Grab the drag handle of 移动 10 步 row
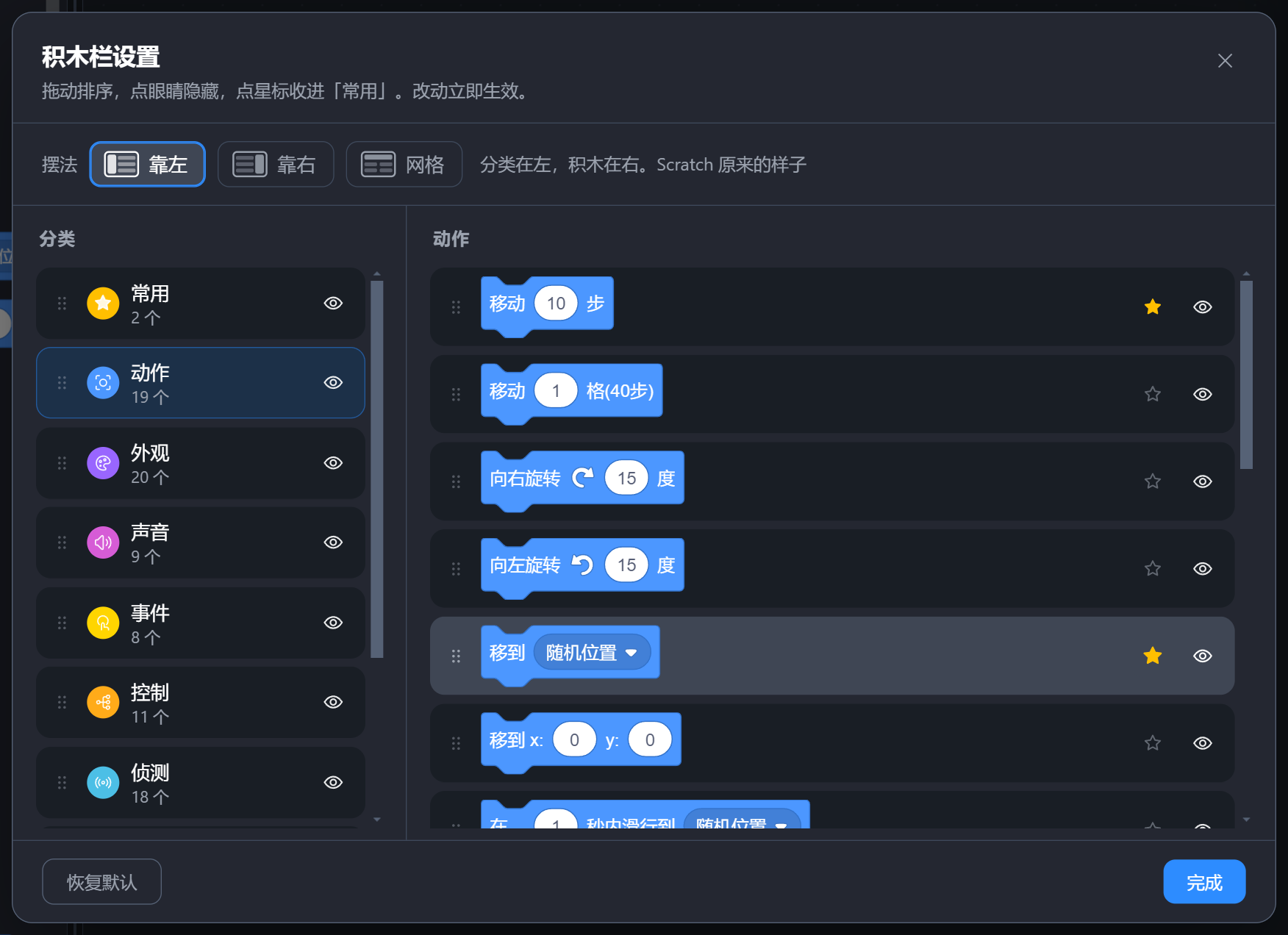The width and height of the screenshot is (1288, 935). pos(456,307)
